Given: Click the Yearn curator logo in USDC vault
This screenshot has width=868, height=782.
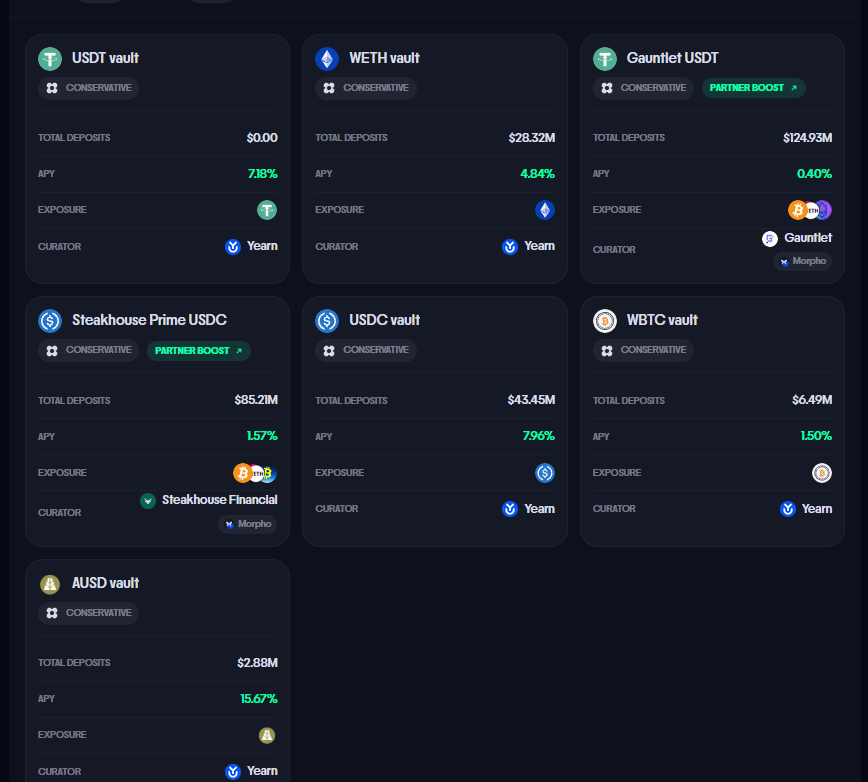Looking at the screenshot, I should 510,509.
